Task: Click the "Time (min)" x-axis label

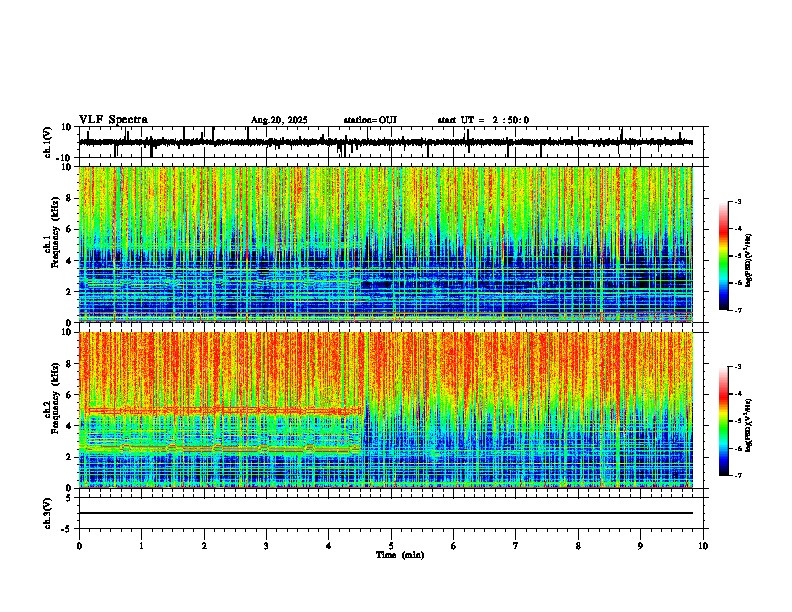Action: pos(400,555)
